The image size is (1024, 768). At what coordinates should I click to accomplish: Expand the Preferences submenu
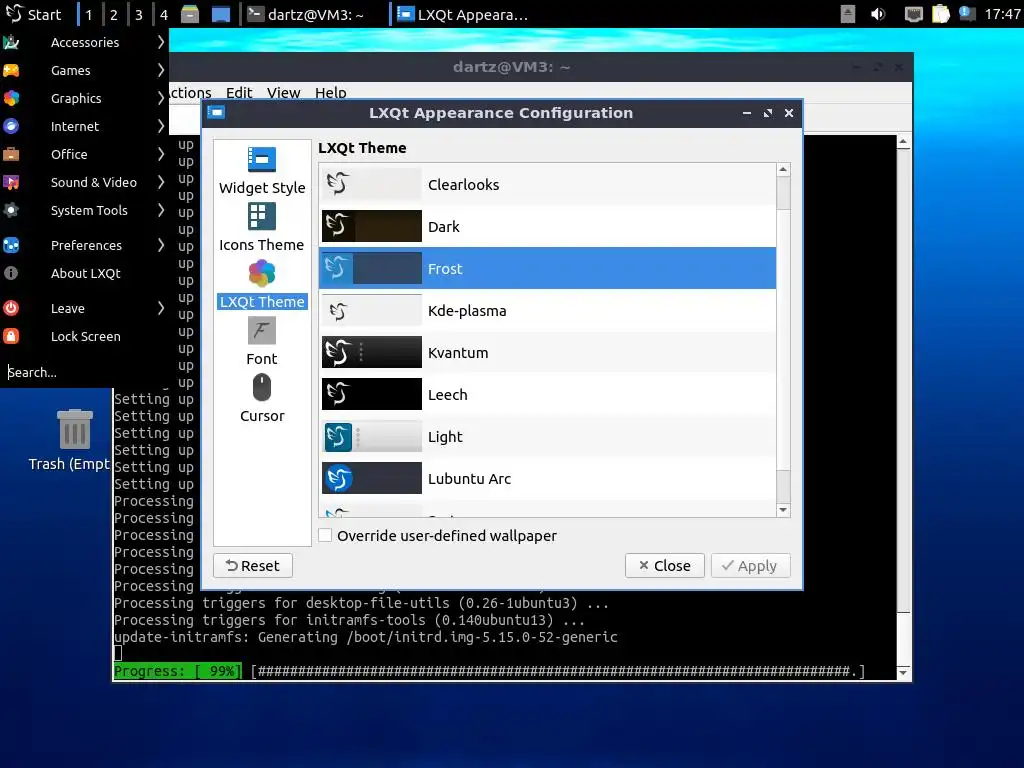point(84,246)
